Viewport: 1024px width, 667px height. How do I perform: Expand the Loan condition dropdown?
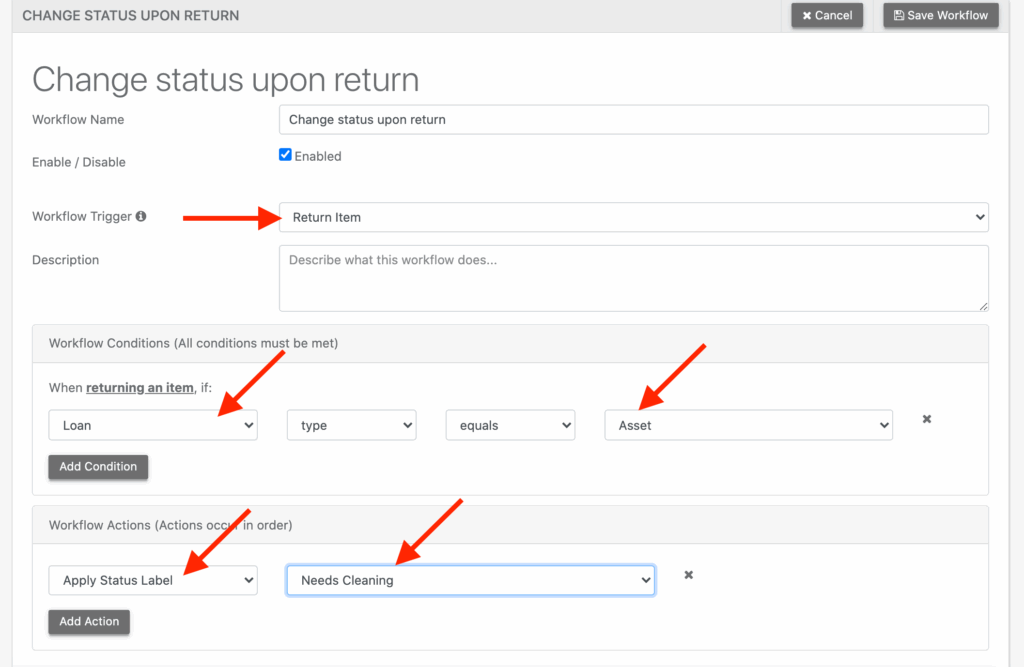[x=153, y=425]
